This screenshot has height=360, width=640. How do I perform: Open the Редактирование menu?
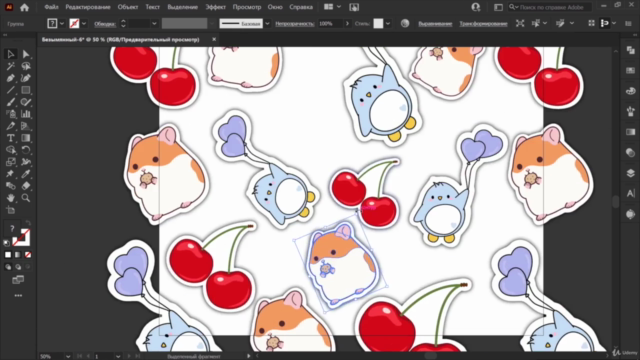coord(88,7)
